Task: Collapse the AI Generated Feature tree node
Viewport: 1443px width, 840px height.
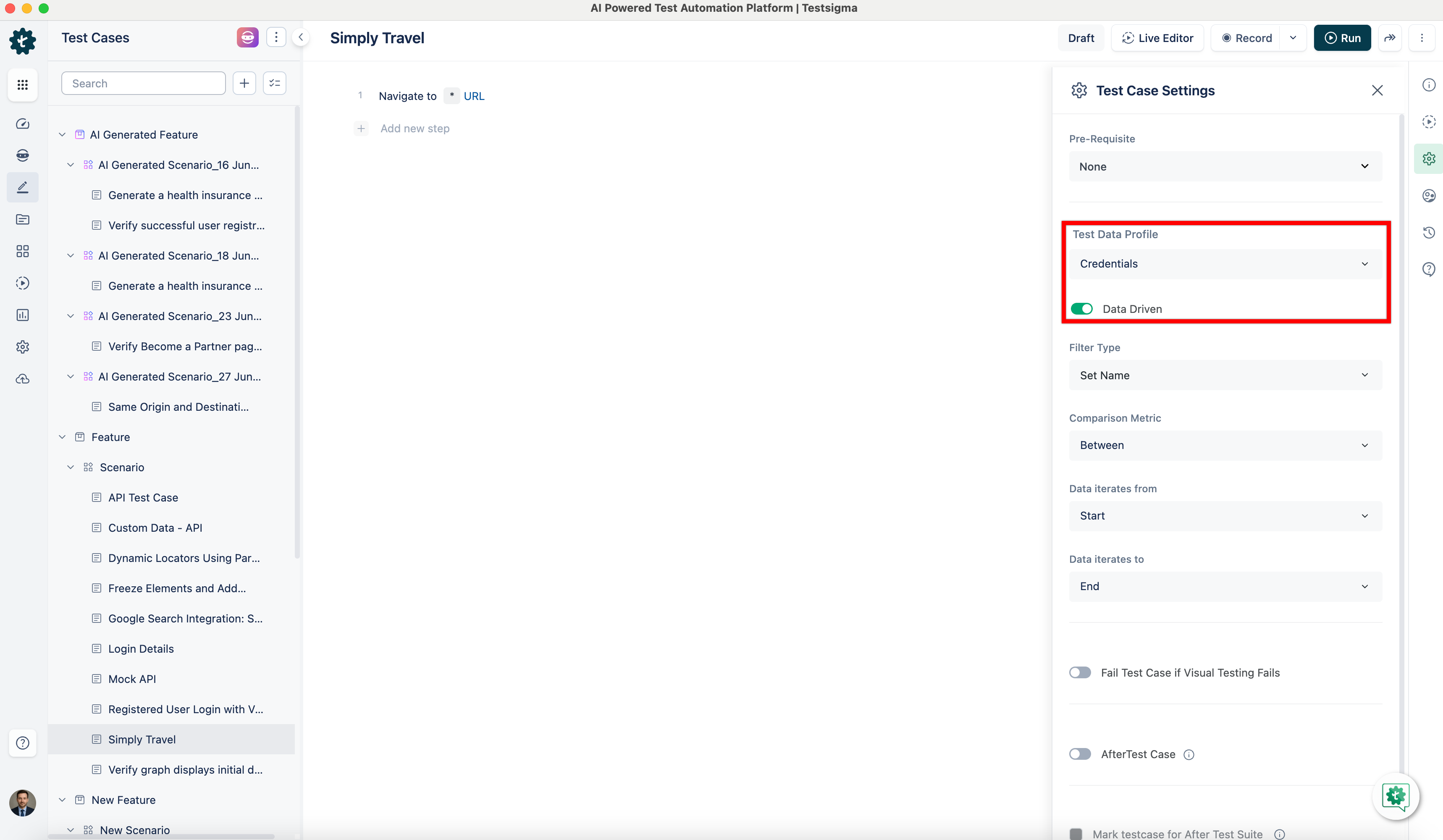Action: [62, 134]
